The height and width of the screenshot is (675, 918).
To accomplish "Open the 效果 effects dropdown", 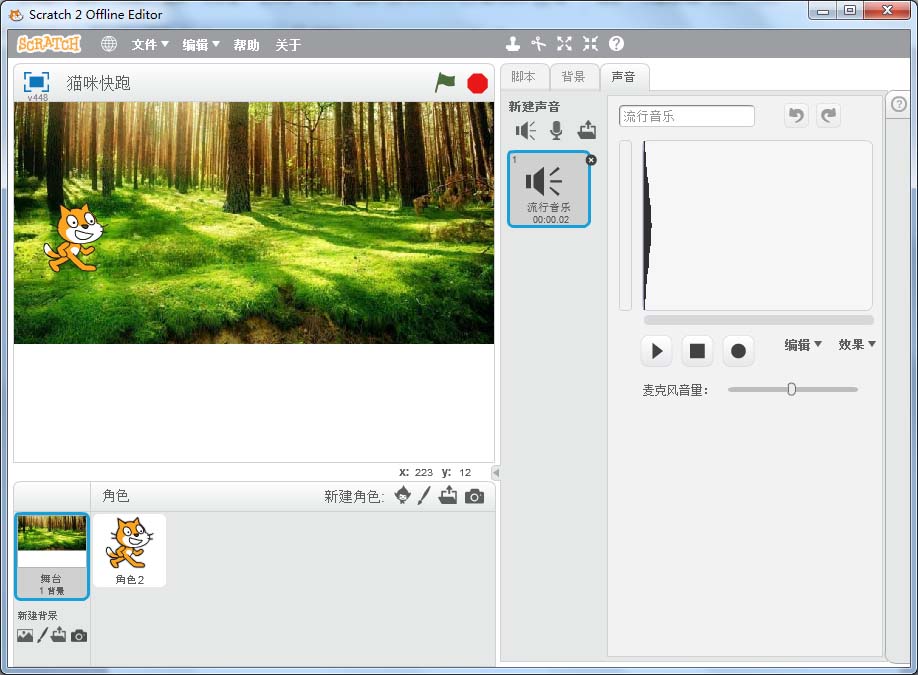I will click(856, 345).
